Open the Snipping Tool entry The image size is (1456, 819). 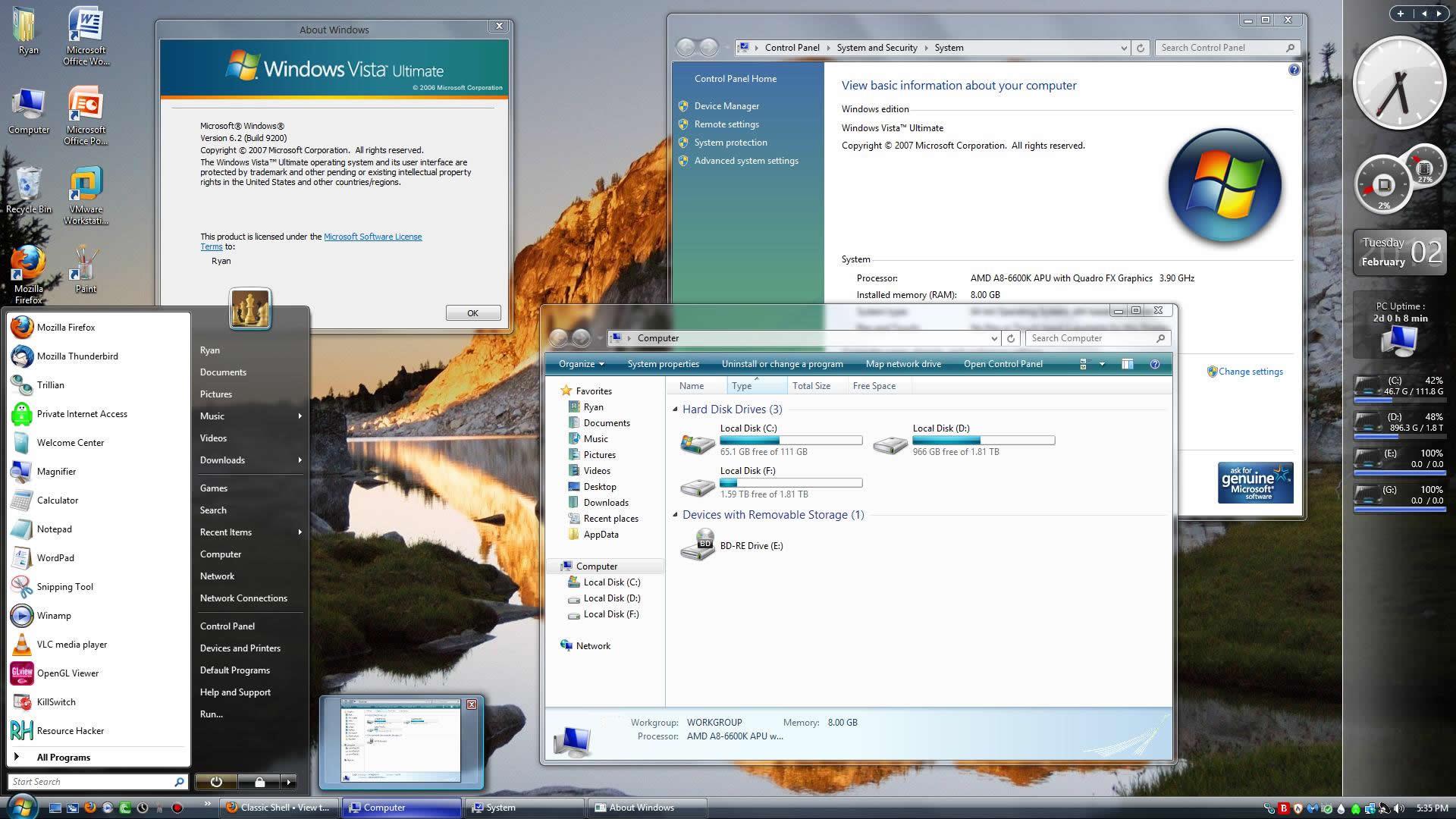click(x=64, y=587)
